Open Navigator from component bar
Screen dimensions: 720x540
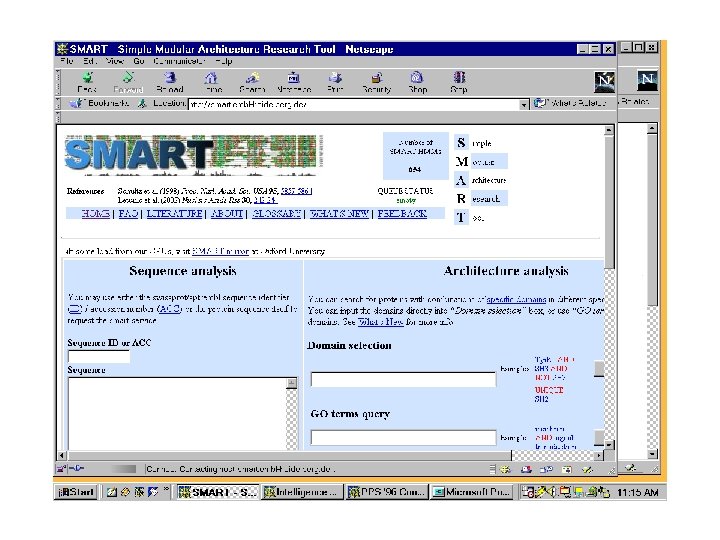[505, 469]
